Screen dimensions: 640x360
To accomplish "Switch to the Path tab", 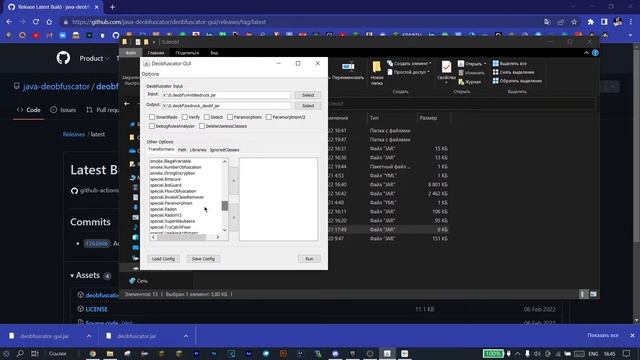I will coord(182,150).
